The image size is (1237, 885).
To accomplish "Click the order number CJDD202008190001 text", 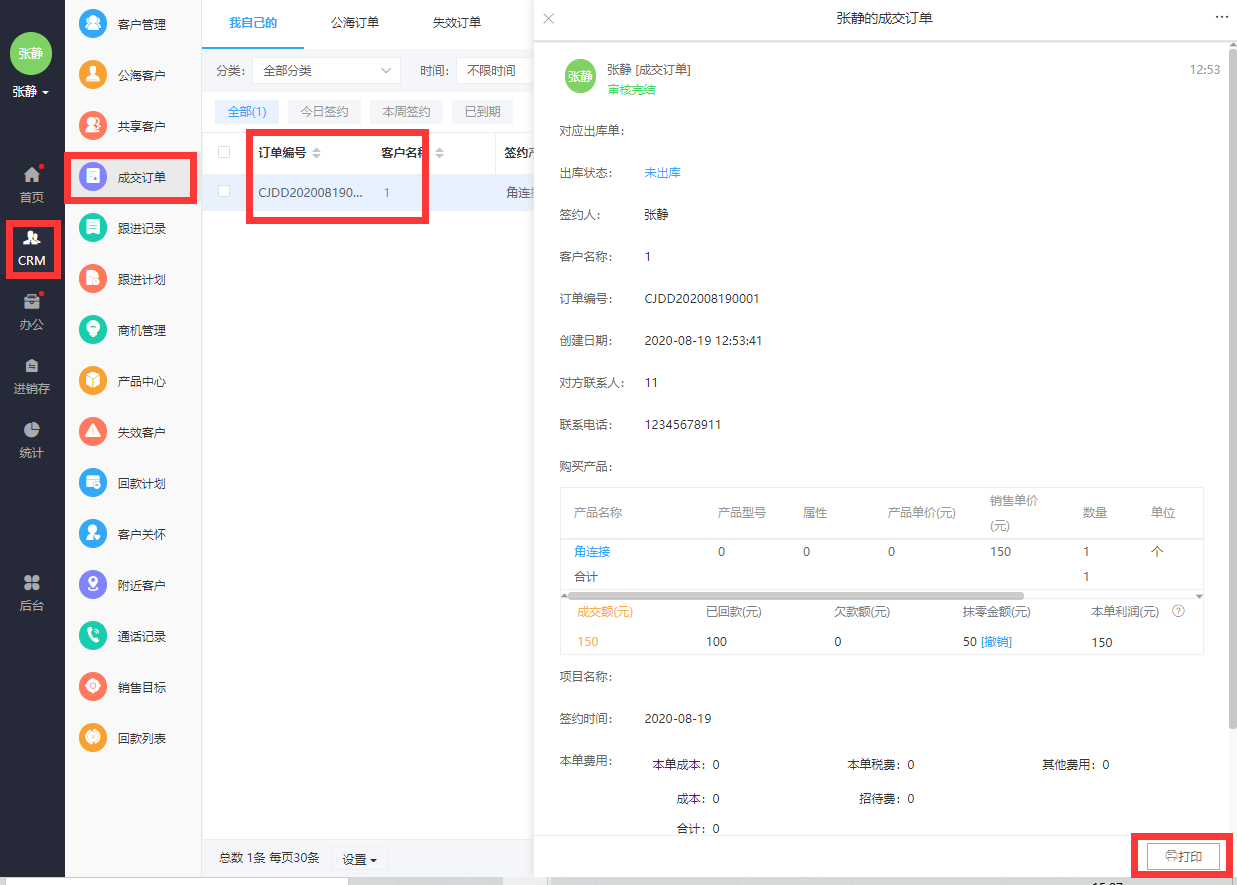I will point(702,299).
